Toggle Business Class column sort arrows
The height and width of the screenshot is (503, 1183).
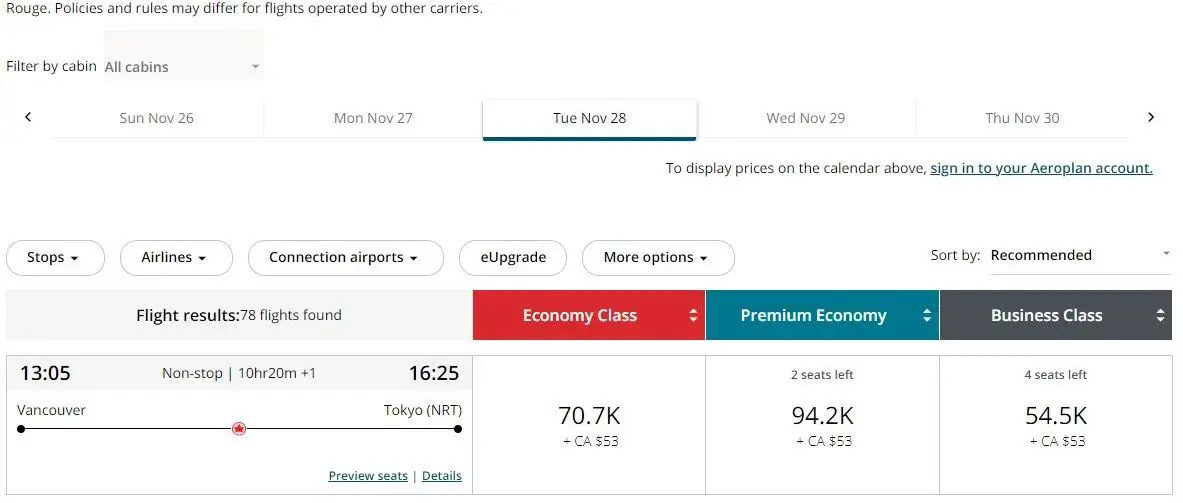pyautogui.click(x=1160, y=316)
